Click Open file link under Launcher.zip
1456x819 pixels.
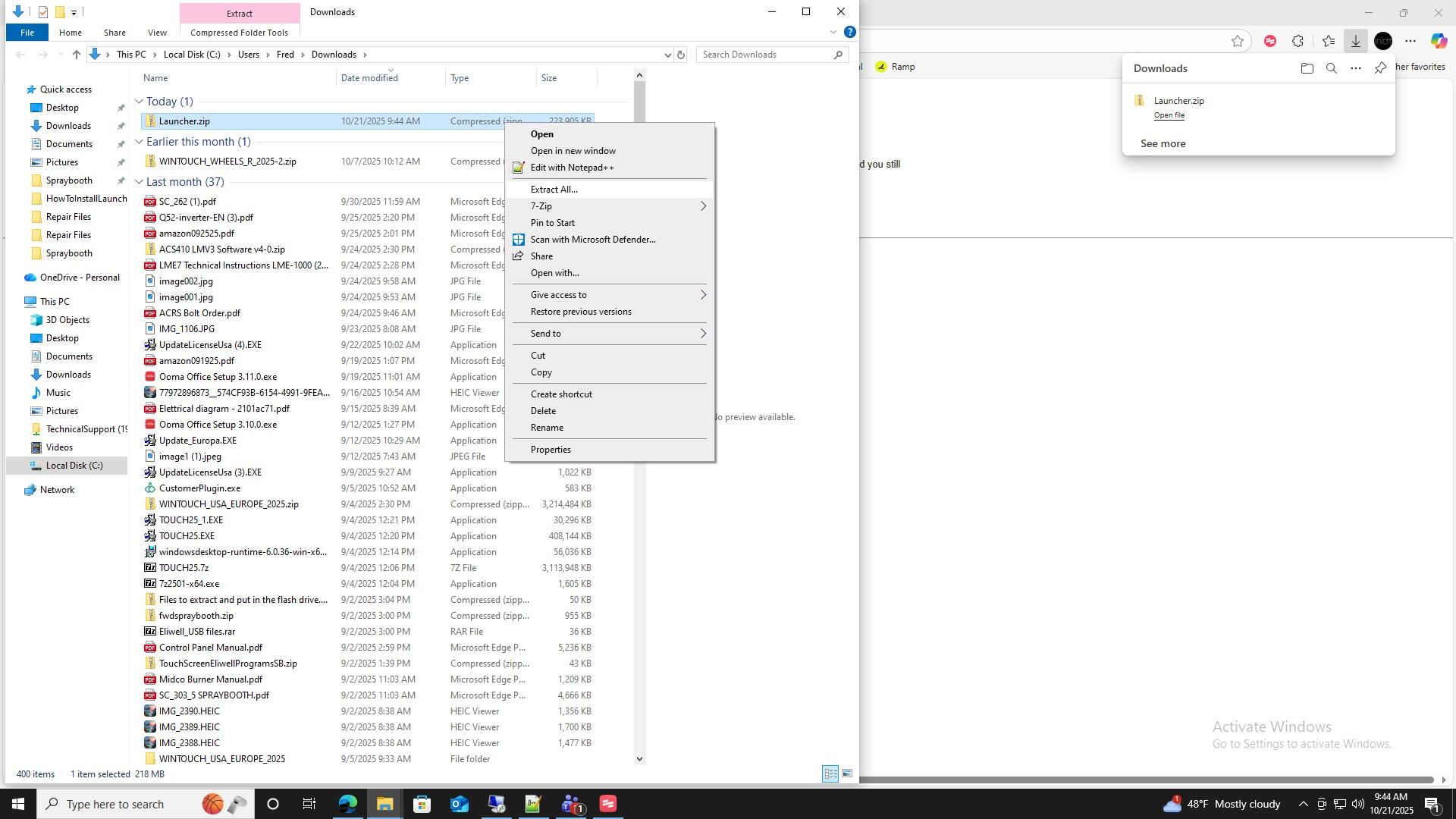tap(1169, 115)
